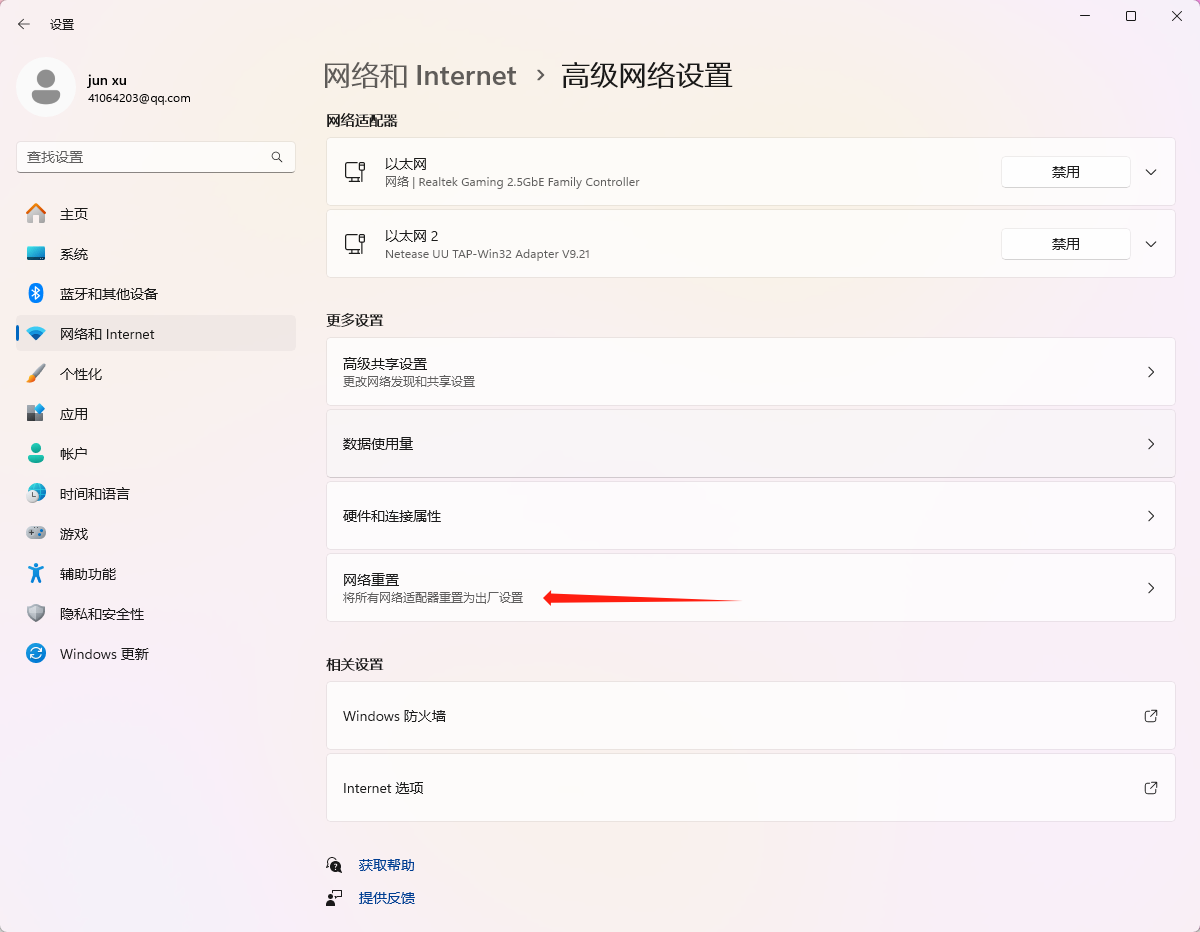Click the Windows 更新 sync icon

(x=36, y=654)
